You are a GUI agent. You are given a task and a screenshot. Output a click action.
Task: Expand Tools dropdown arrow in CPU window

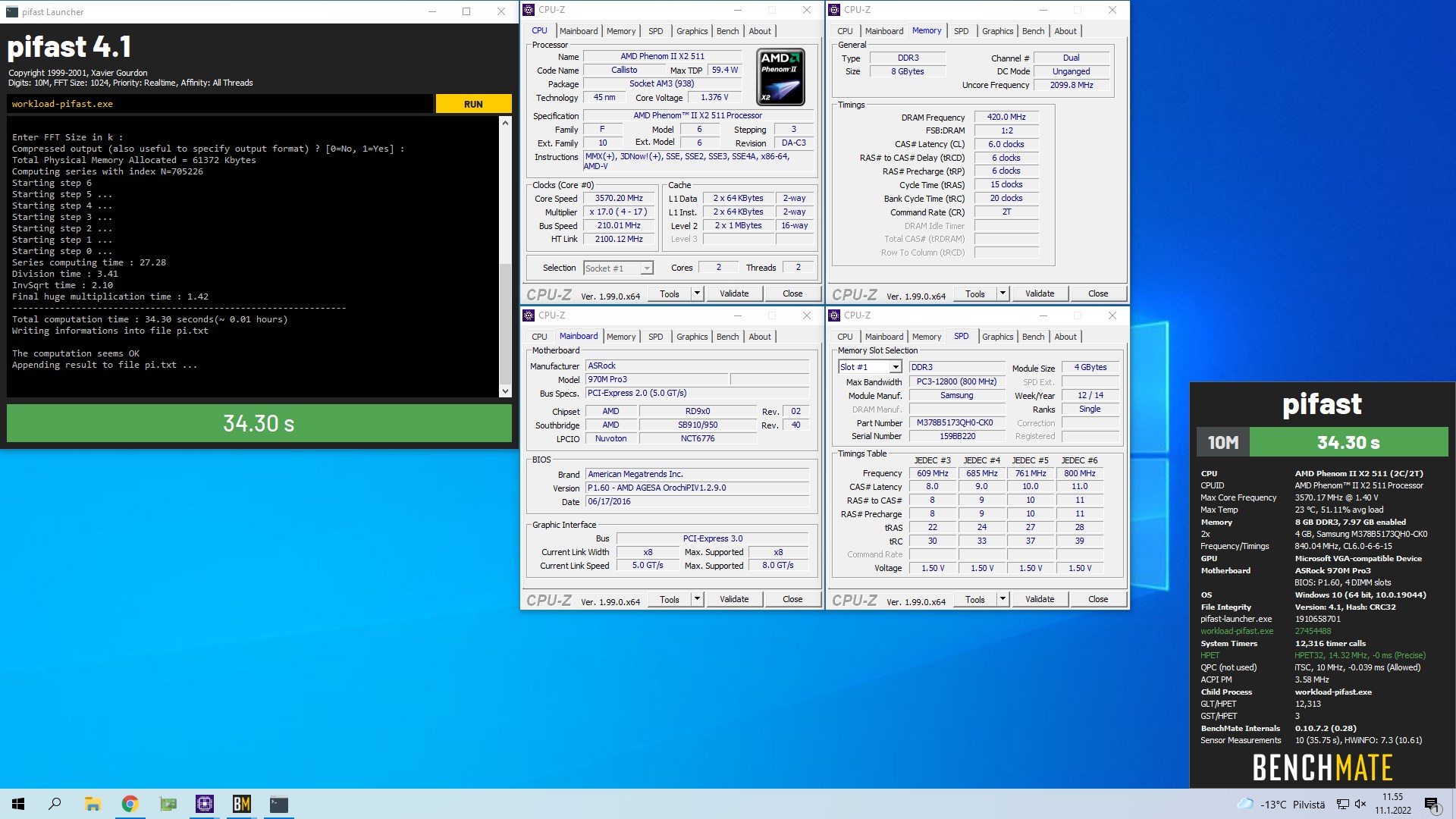pos(697,293)
